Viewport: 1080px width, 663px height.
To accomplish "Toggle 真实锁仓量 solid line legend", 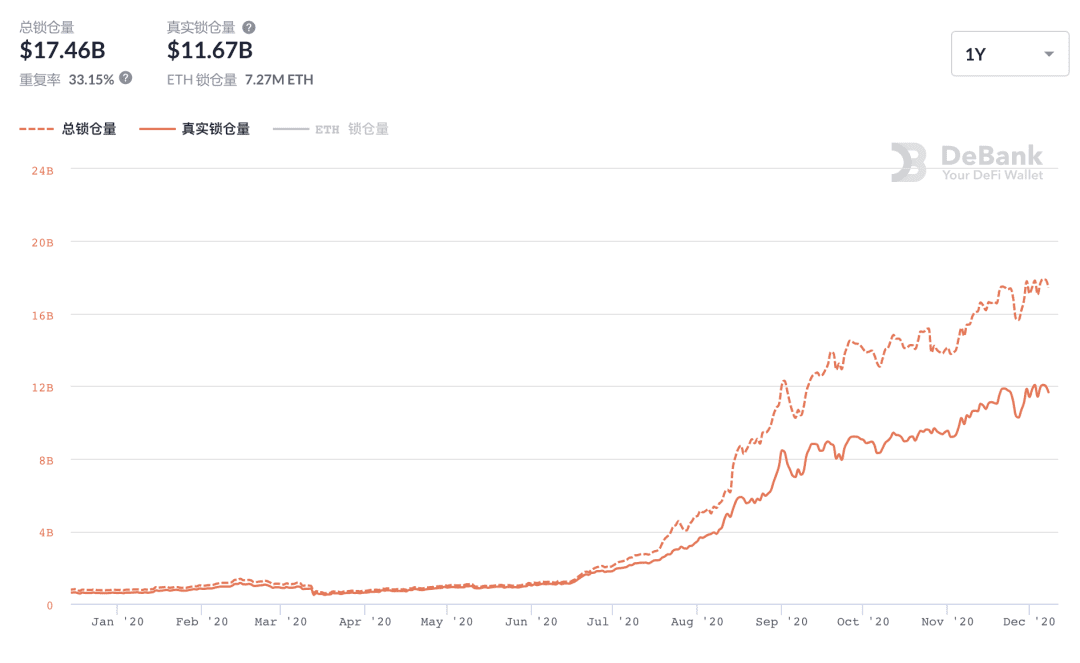I will coord(194,129).
